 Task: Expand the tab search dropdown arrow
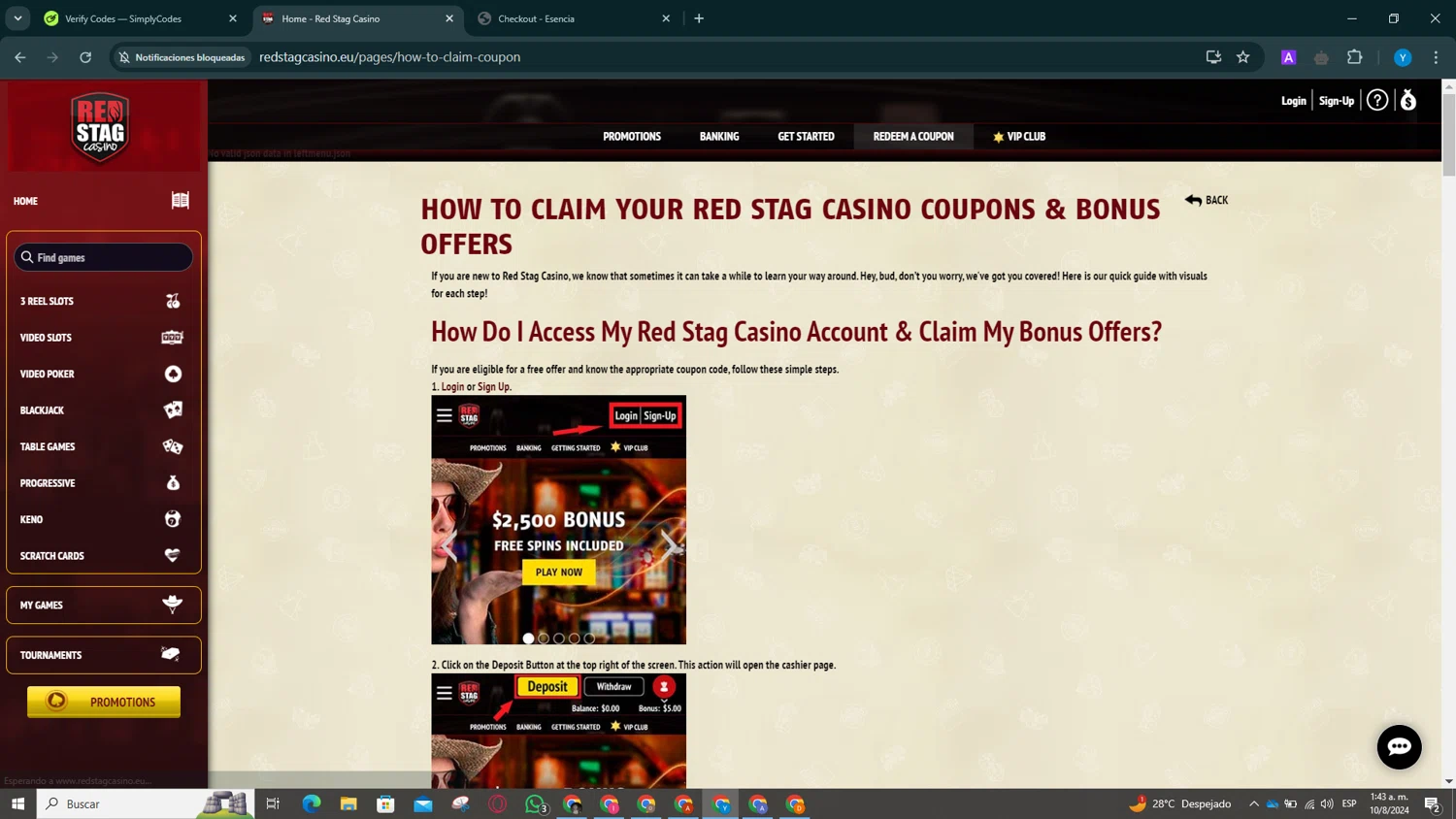tap(17, 18)
